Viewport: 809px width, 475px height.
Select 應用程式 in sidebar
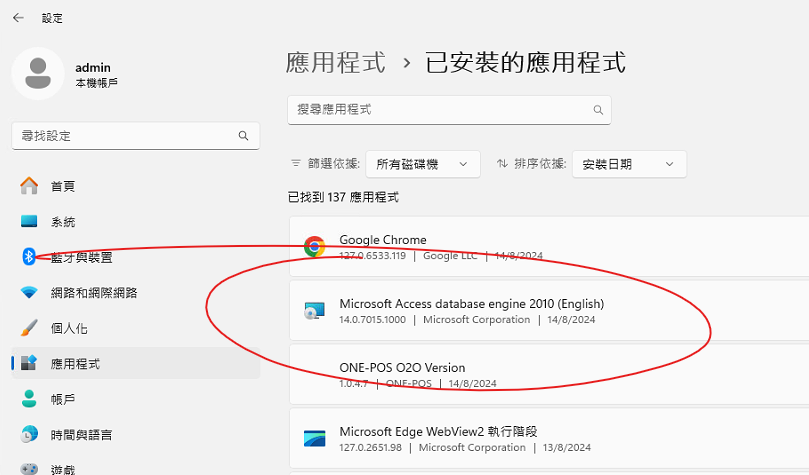(x=136, y=363)
